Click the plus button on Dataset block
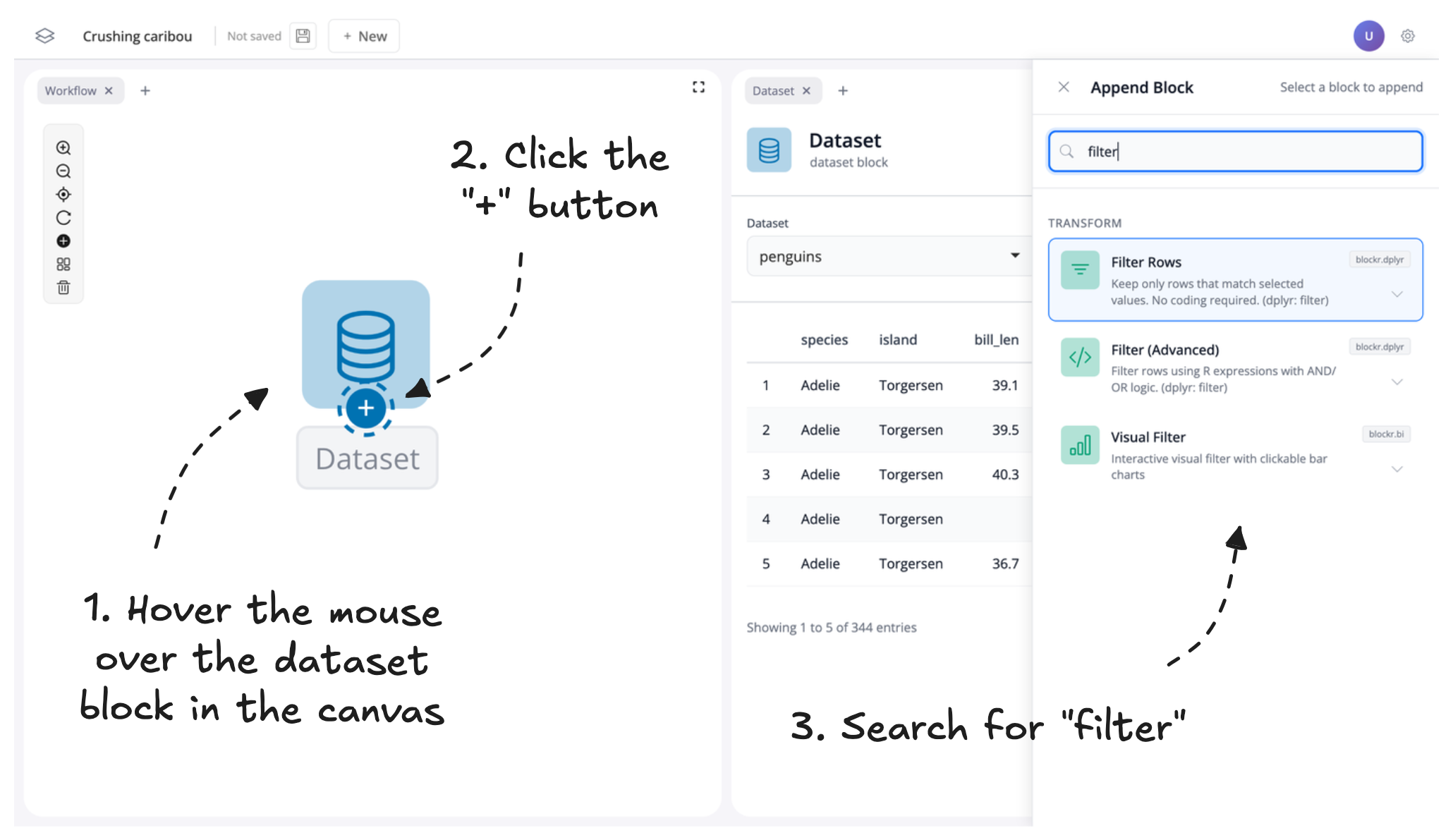 pyautogui.click(x=365, y=408)
